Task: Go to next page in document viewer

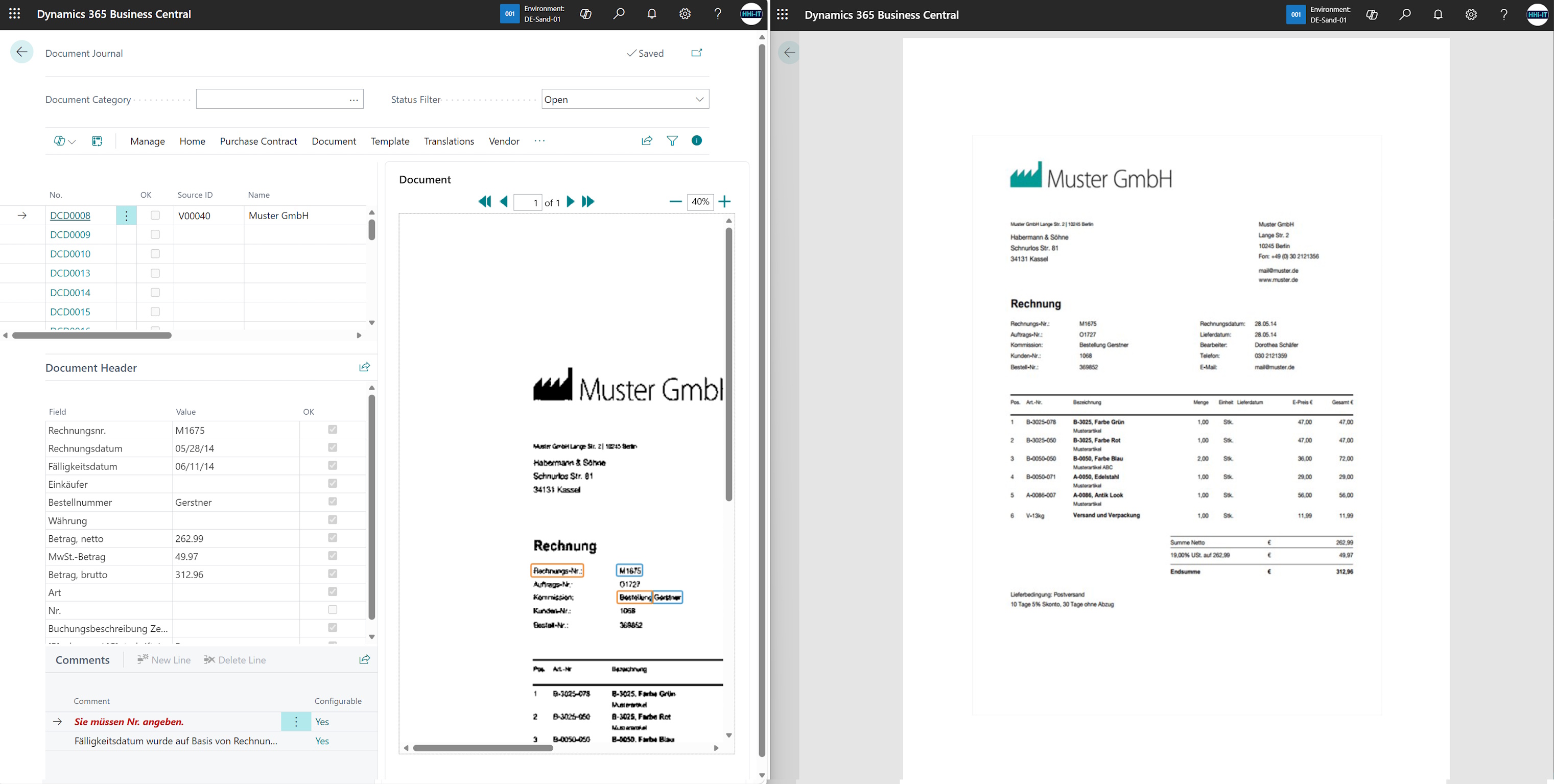Action: point(570,202)
